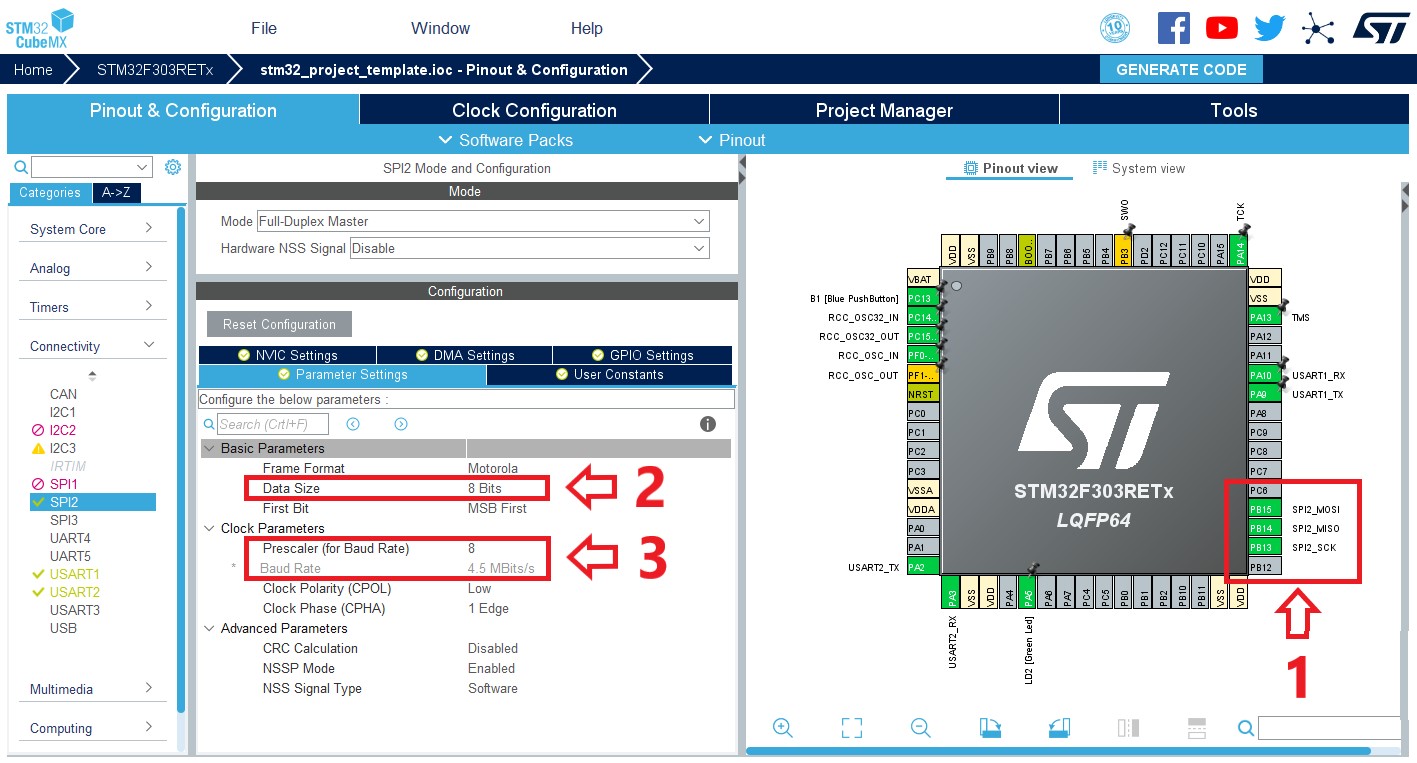Open the YouTube icon link
This screenshot has height=763, width=1417.
tap(1222, 28)
